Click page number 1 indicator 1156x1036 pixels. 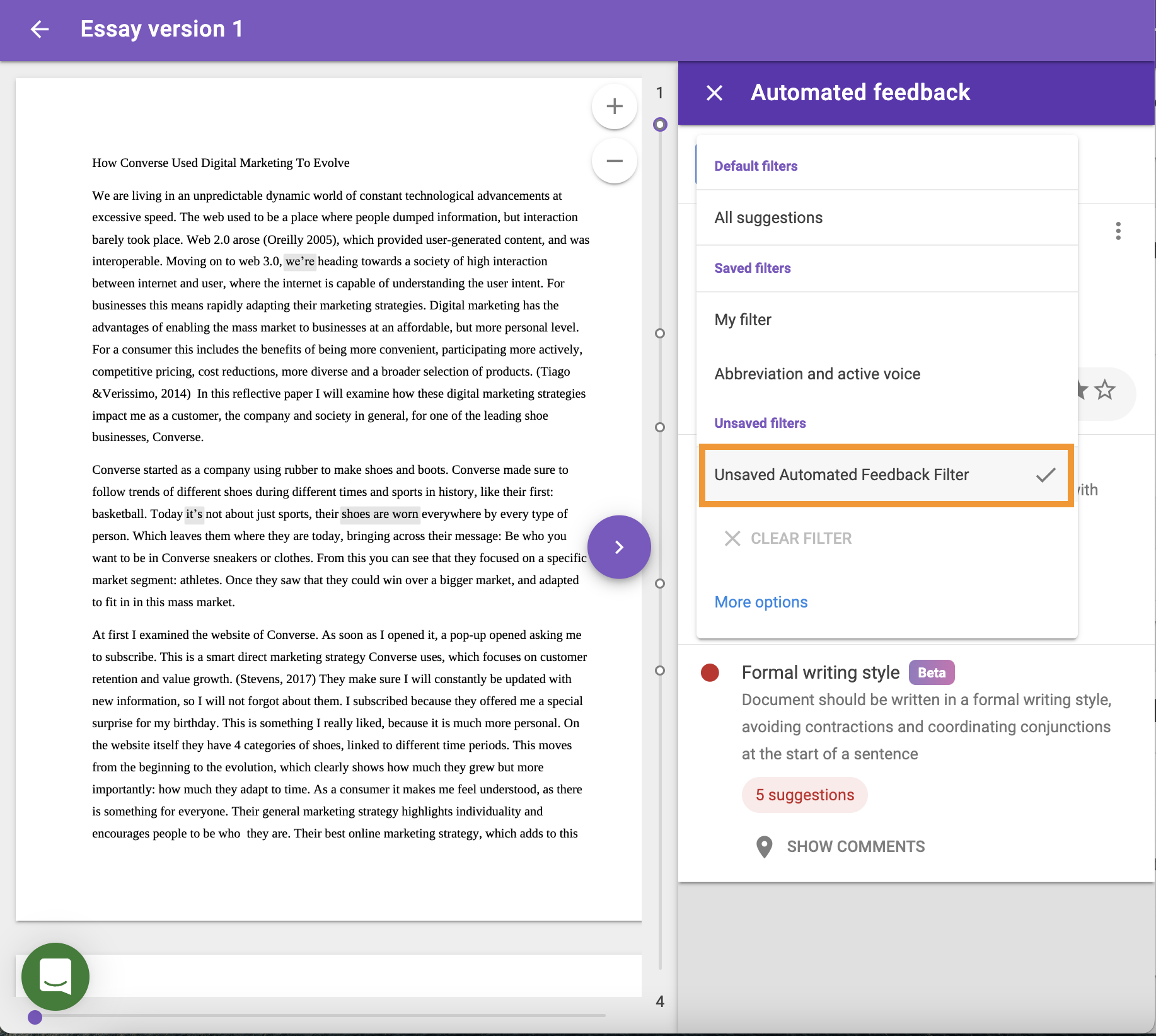click(659, 93)
